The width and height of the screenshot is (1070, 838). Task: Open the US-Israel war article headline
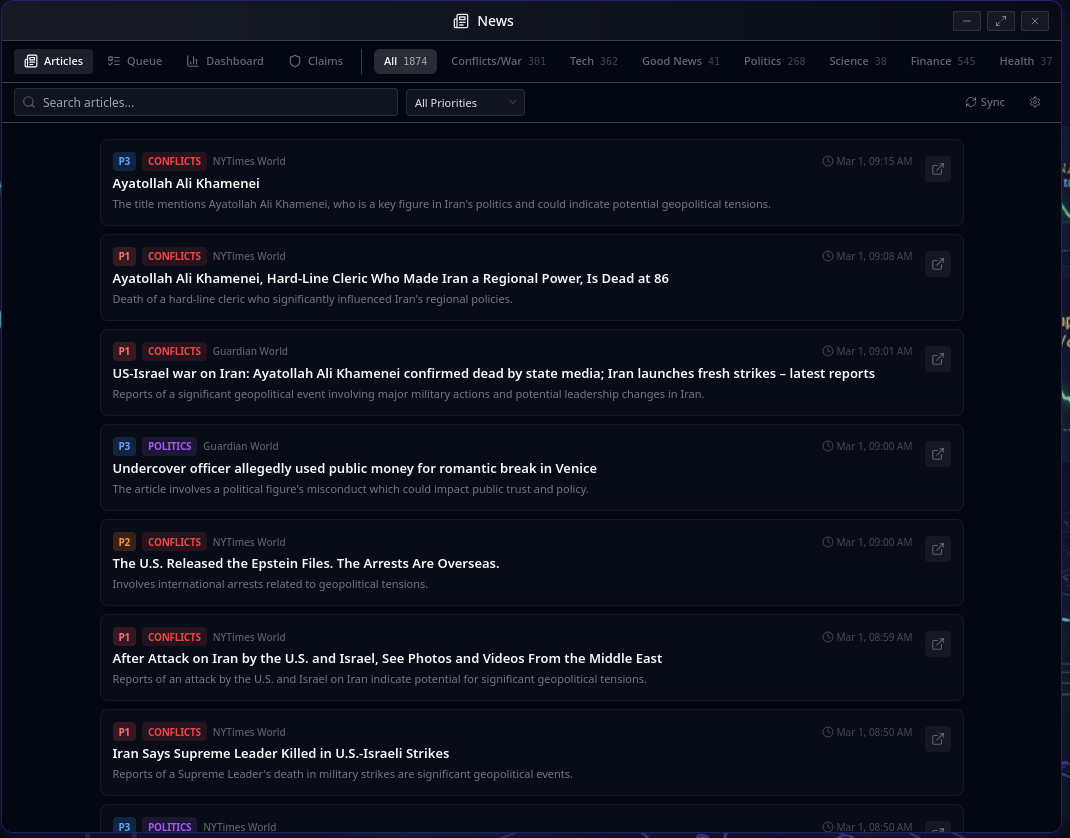click(x=493, y=373)
